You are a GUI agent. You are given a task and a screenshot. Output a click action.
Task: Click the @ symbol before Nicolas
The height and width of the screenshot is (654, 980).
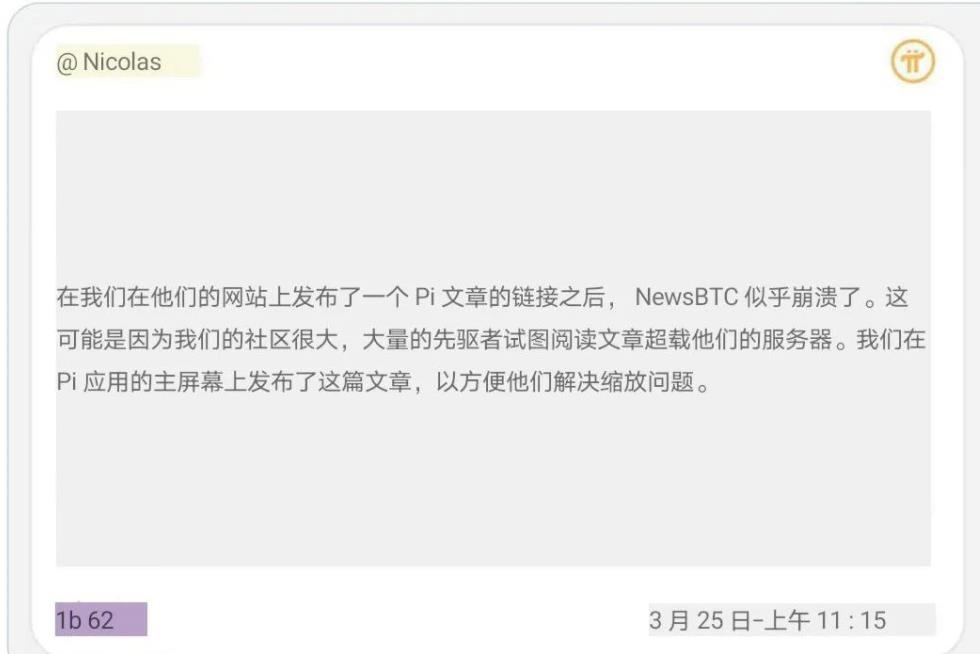pos(67,63)
